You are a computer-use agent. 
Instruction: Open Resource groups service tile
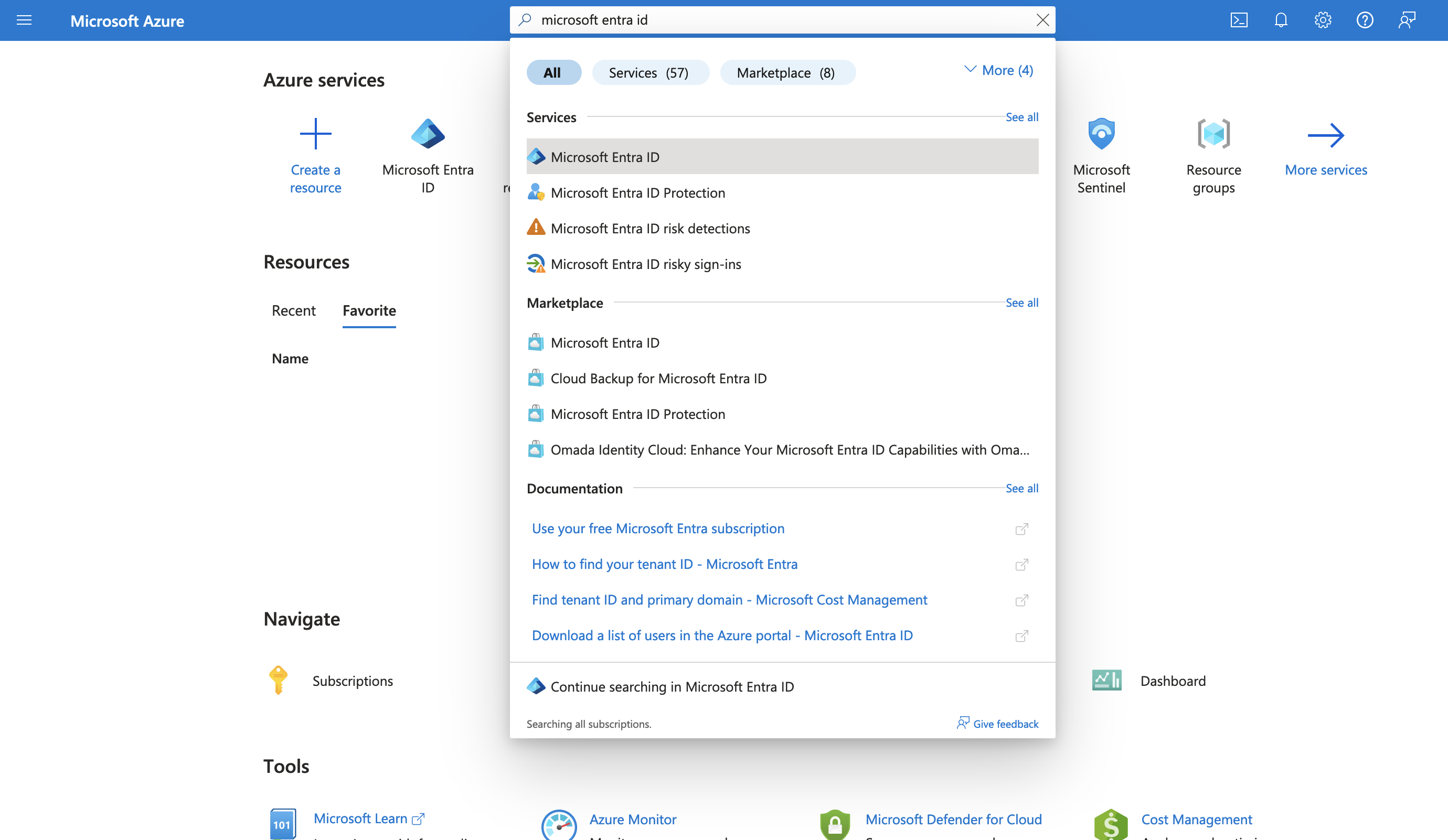1213,156
